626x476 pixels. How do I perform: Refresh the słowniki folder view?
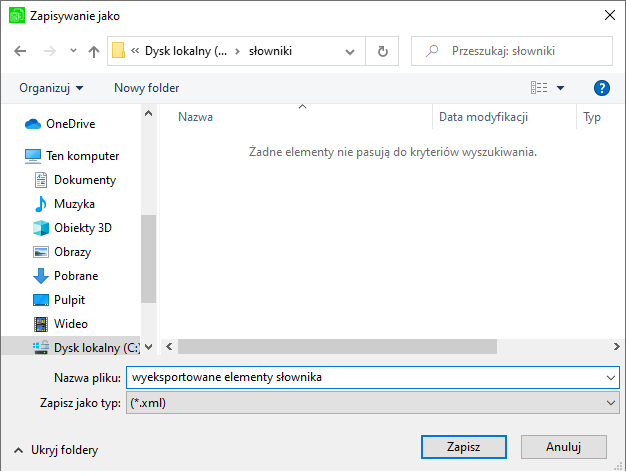(382, 51)
